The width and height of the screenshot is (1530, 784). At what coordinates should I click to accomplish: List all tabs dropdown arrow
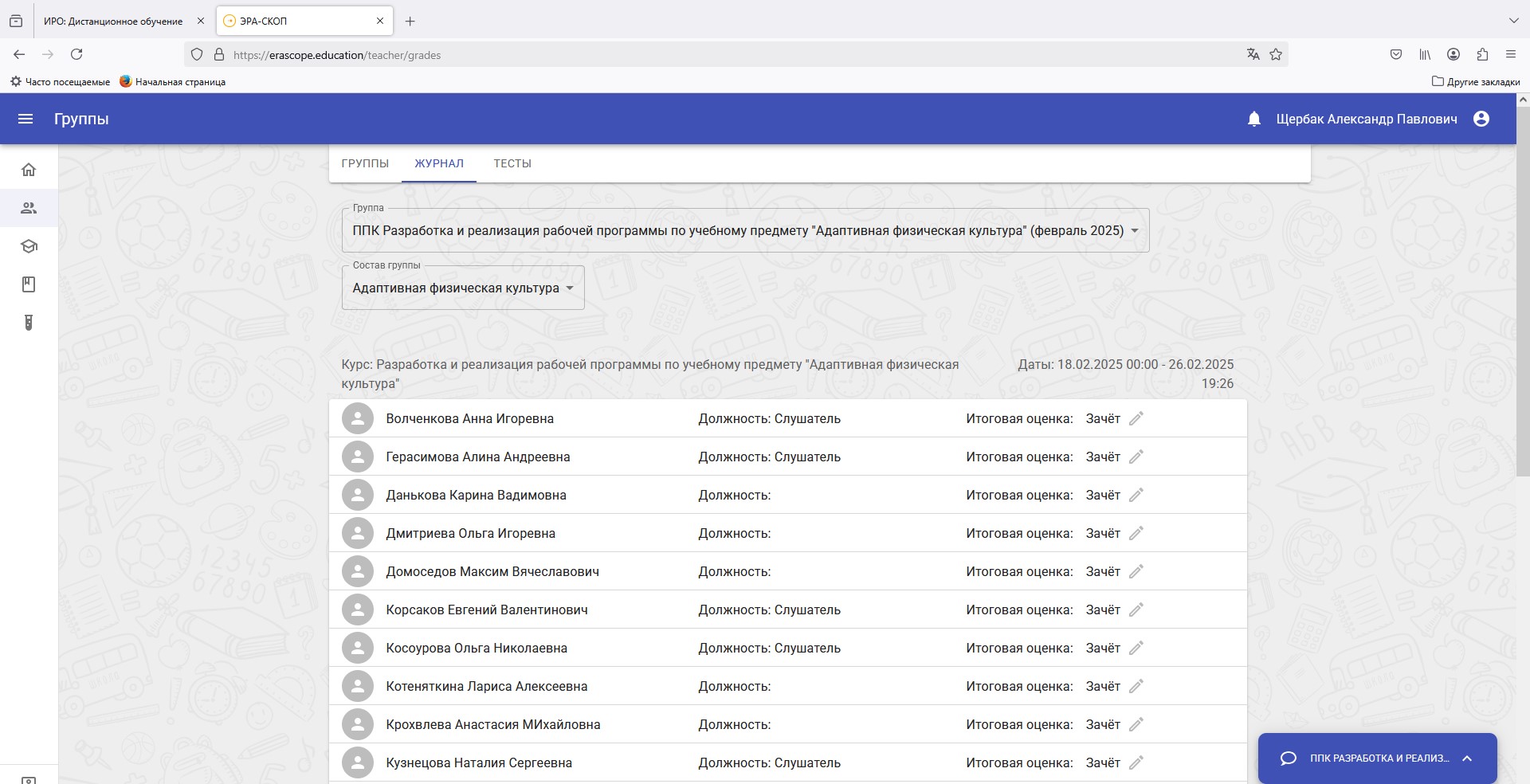click(x=1513, y=21)
